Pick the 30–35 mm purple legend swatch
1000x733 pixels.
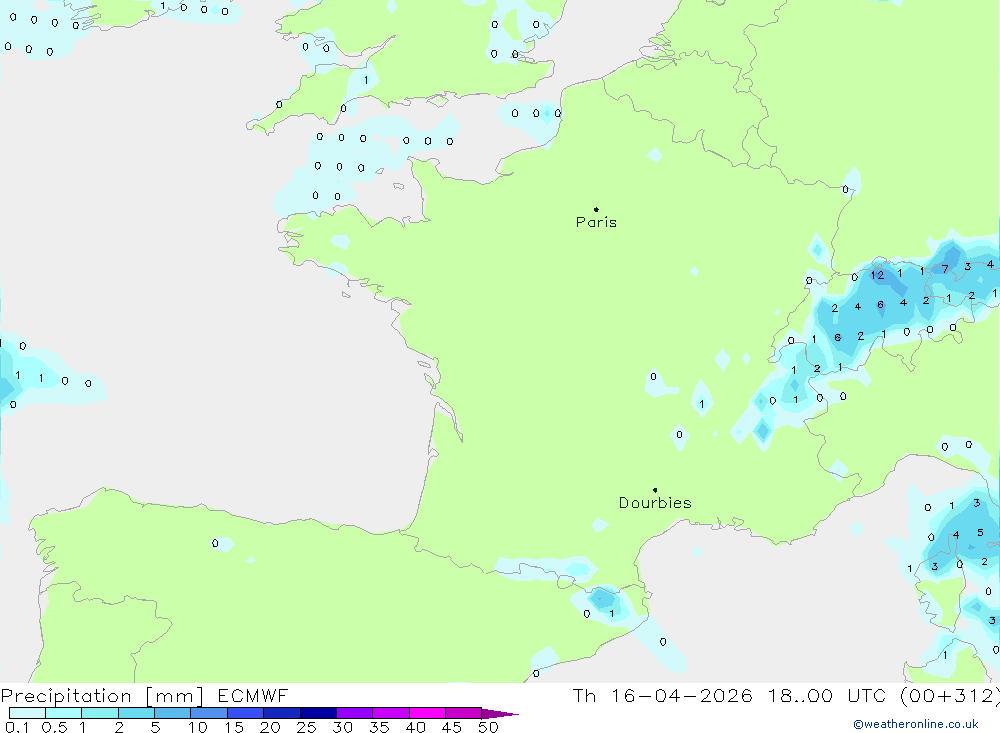coord(354,713)
